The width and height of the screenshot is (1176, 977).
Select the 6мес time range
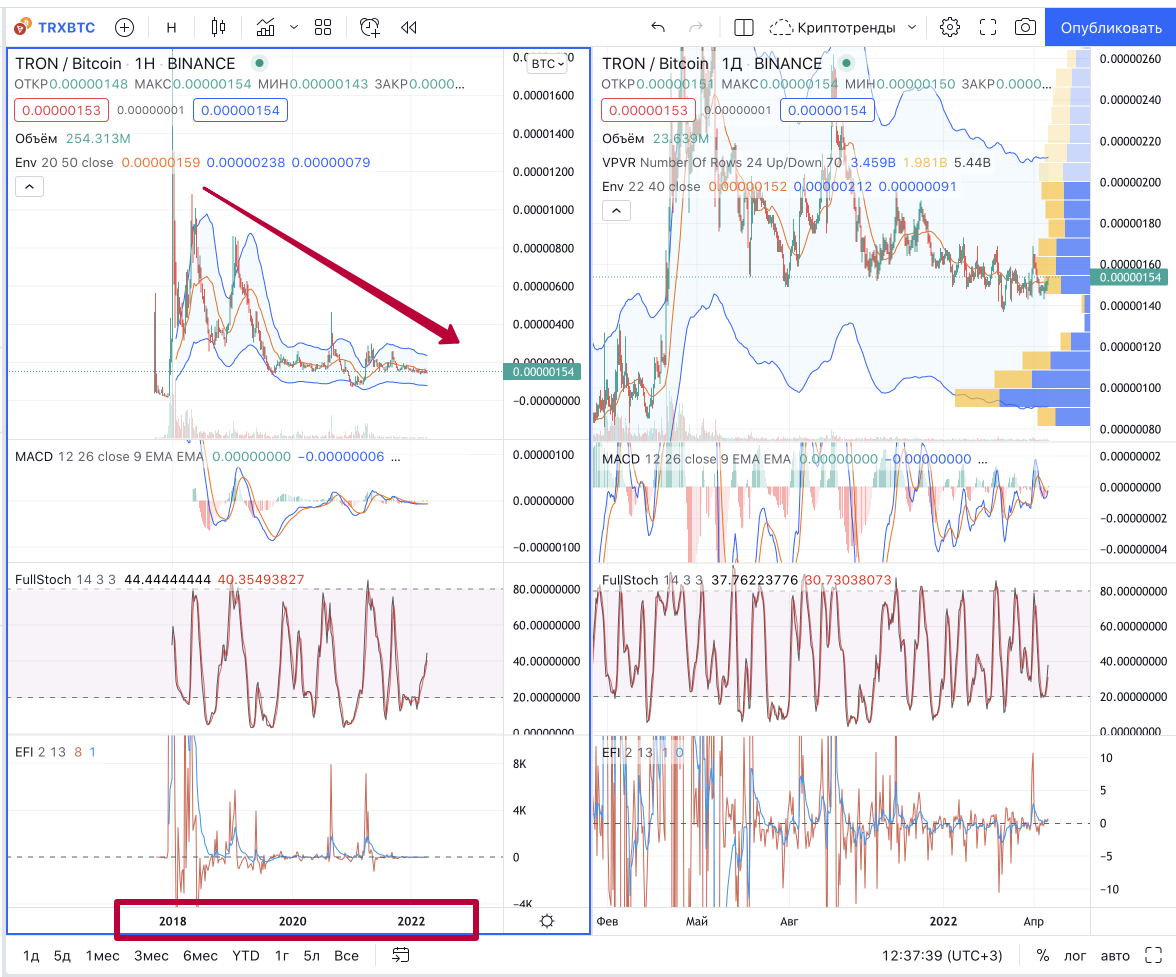point(200,955)
